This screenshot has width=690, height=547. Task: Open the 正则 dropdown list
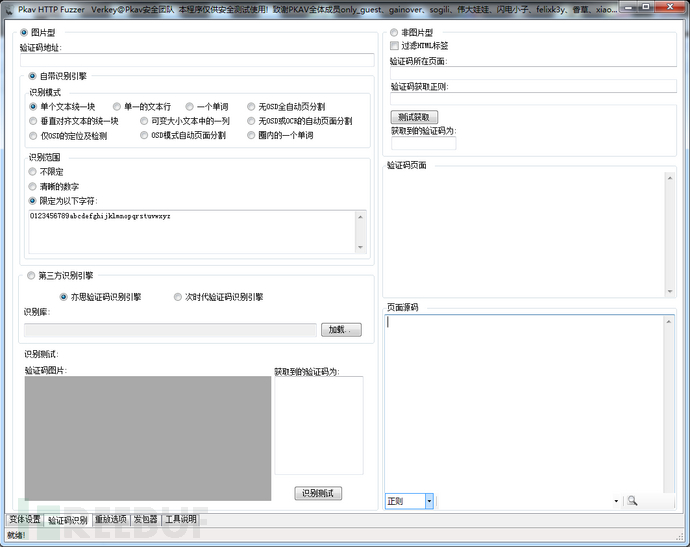click(x=429, y=501)
